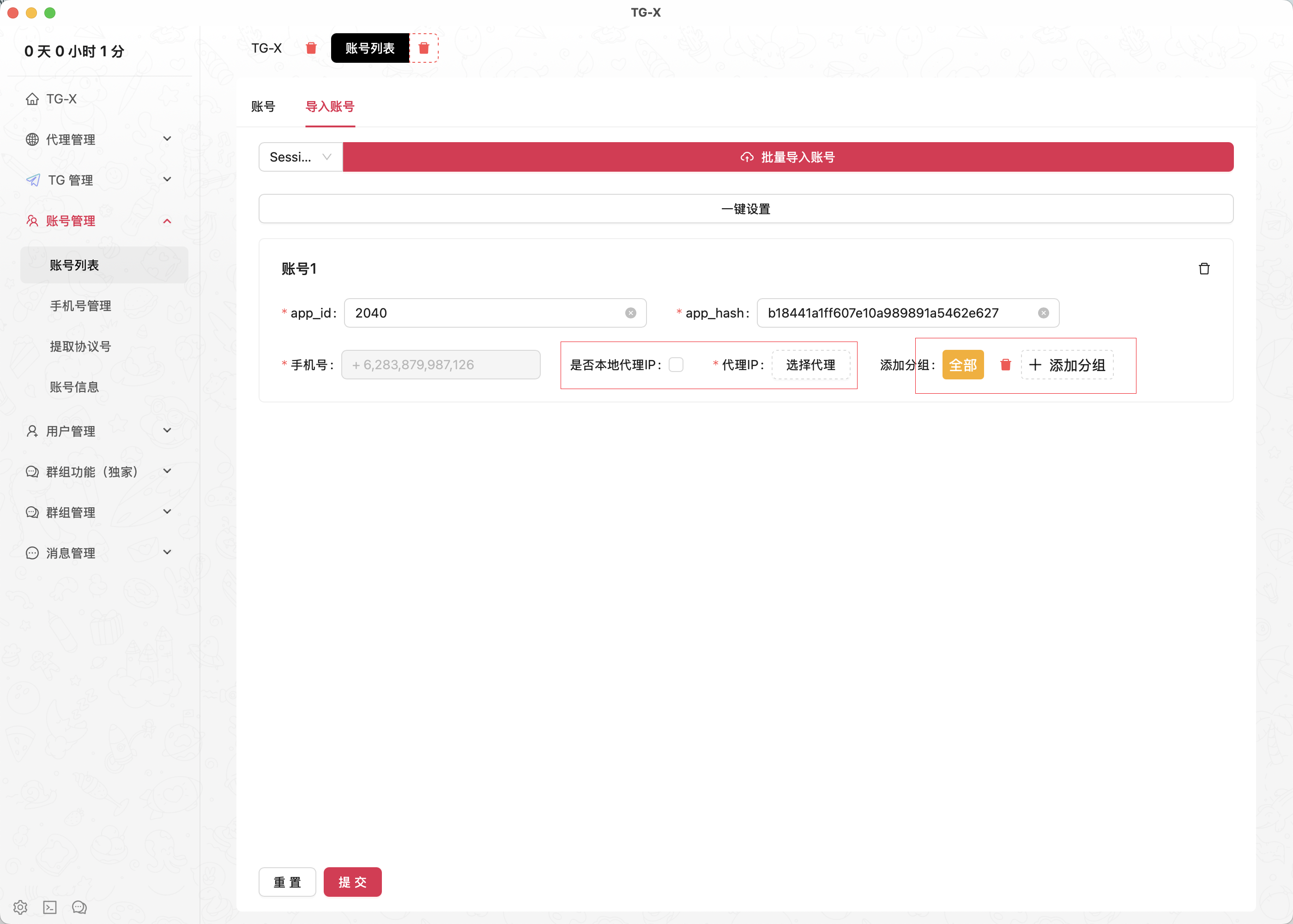Click the 账号1 card heading
Screen dimensions: 1293x924
pos(299,269)
